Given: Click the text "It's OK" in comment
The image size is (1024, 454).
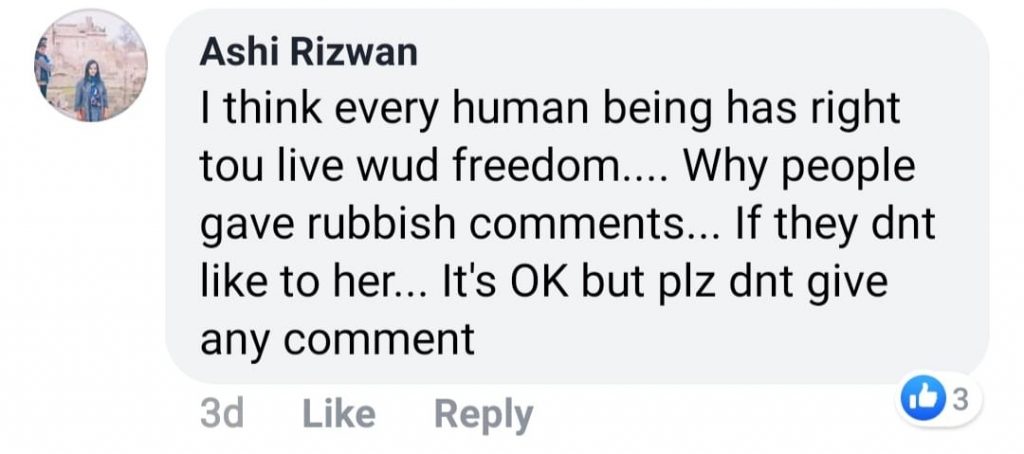Looking at the screenshot, I should [x=504, y=282].
